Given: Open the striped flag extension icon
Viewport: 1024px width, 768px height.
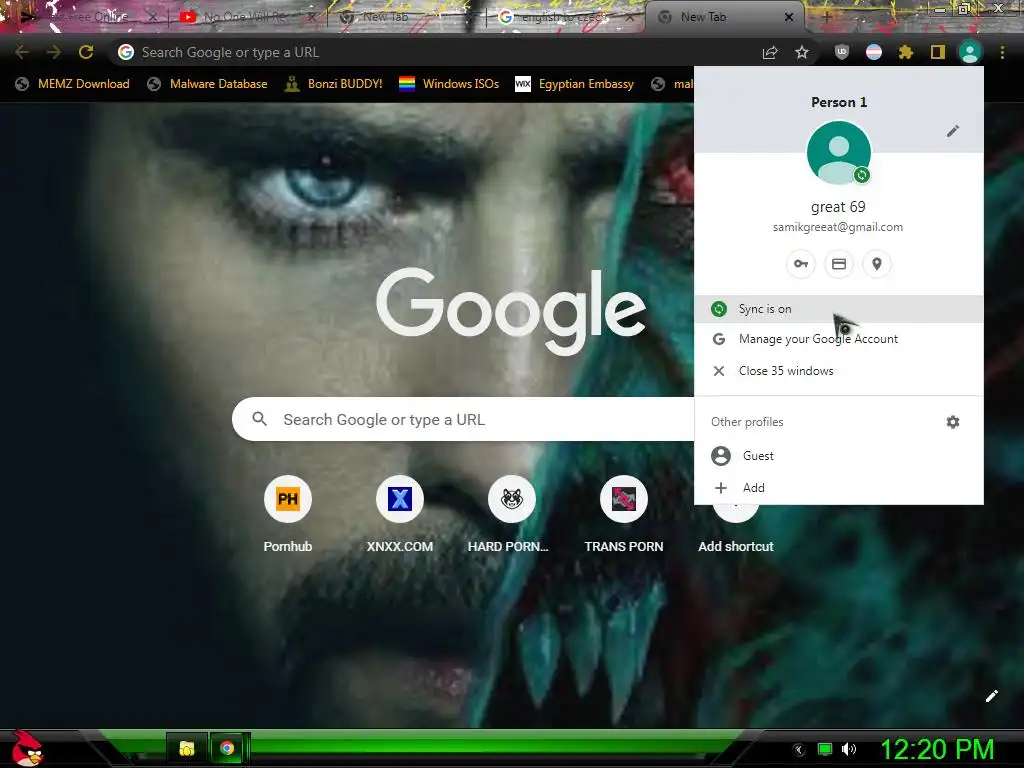Looking at the screenshot, I should [874, 52].
